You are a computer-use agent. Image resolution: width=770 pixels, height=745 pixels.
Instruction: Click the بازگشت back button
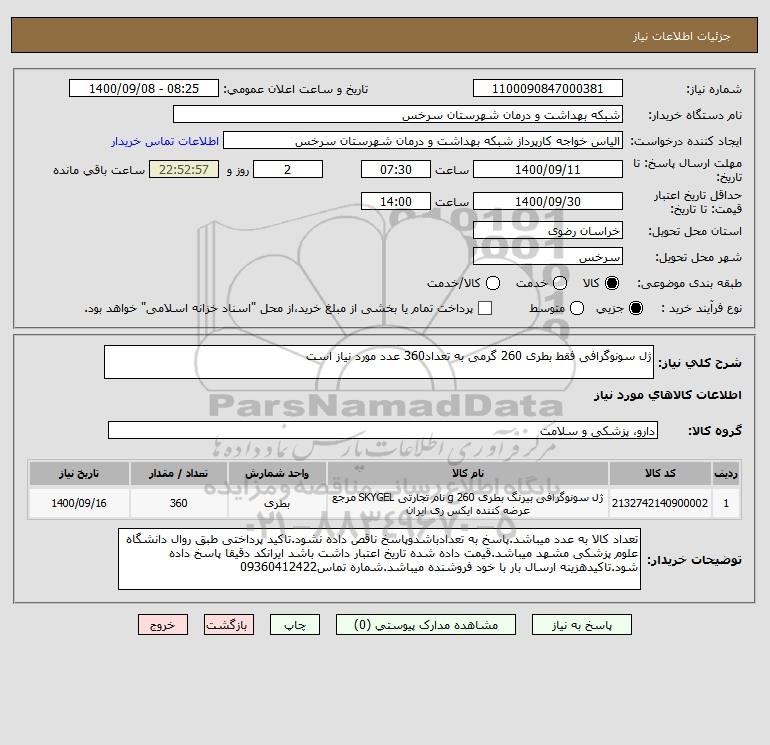point(229,625)
